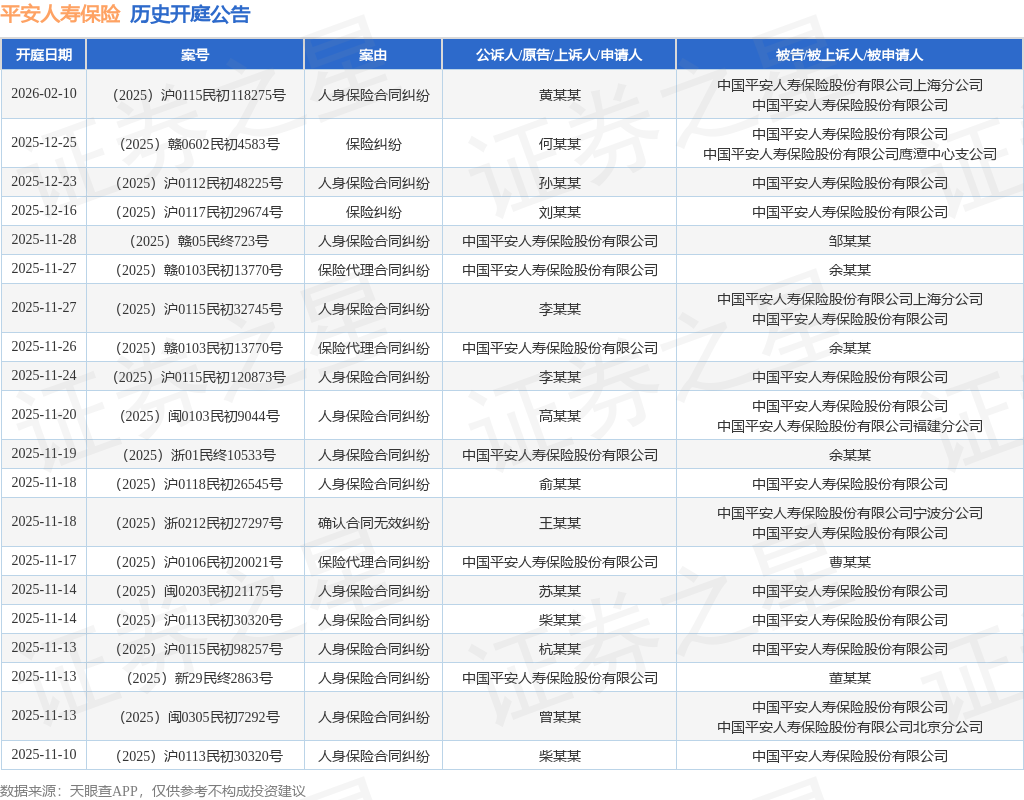Select the date cell 2025-11-17
1024x800 pixels.
(44, 560)
